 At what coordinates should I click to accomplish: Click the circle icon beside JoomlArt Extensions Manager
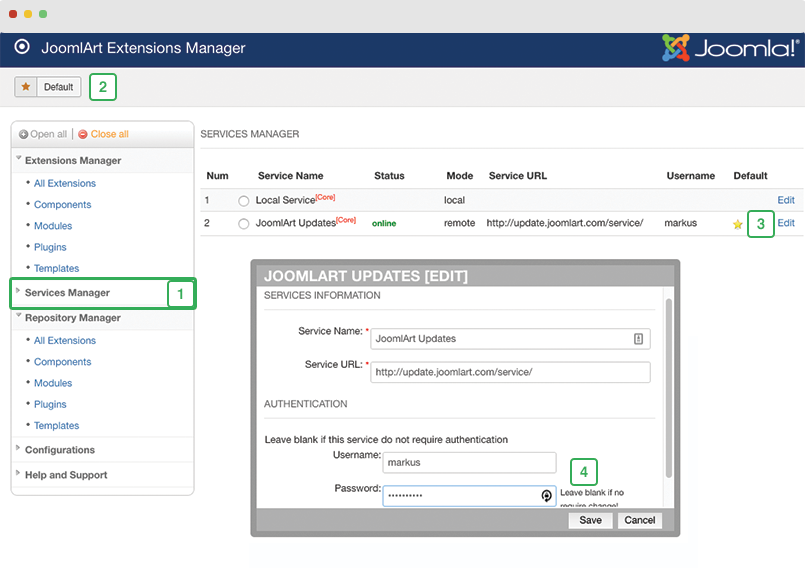click(22, 47)
